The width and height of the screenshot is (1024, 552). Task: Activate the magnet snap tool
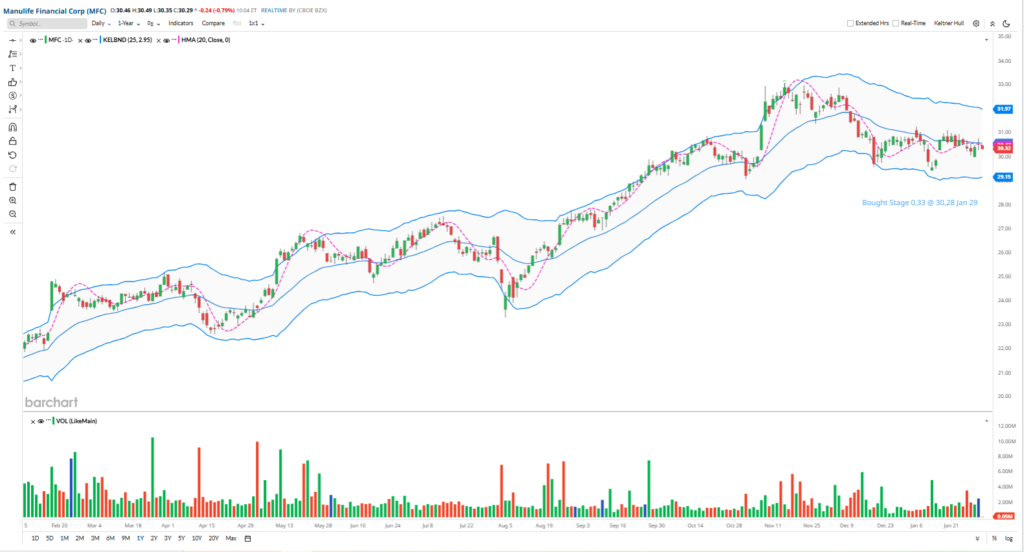(12, 128)
